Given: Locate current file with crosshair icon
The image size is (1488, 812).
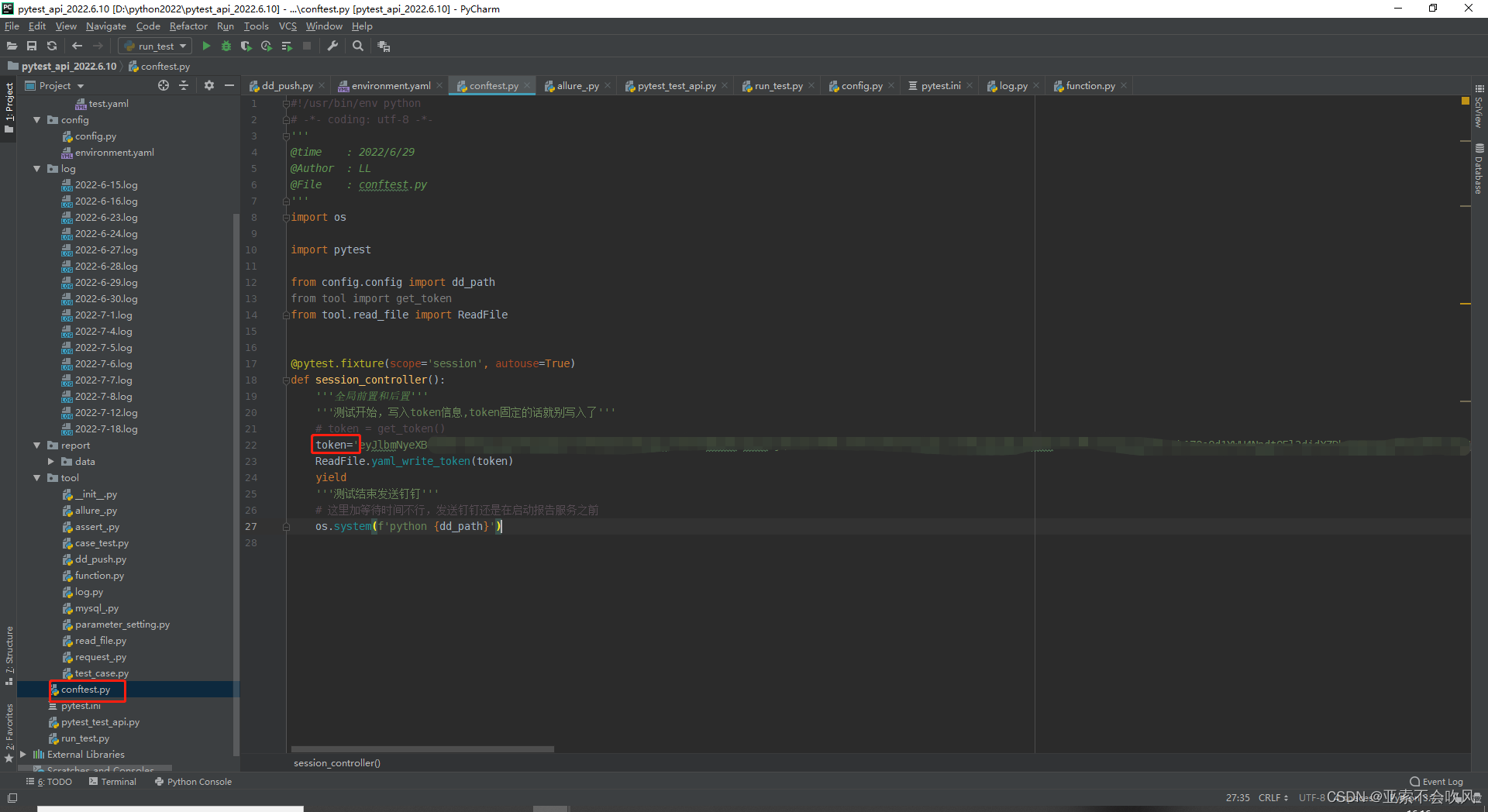Looking at the screenshot, I should [164, 85].
